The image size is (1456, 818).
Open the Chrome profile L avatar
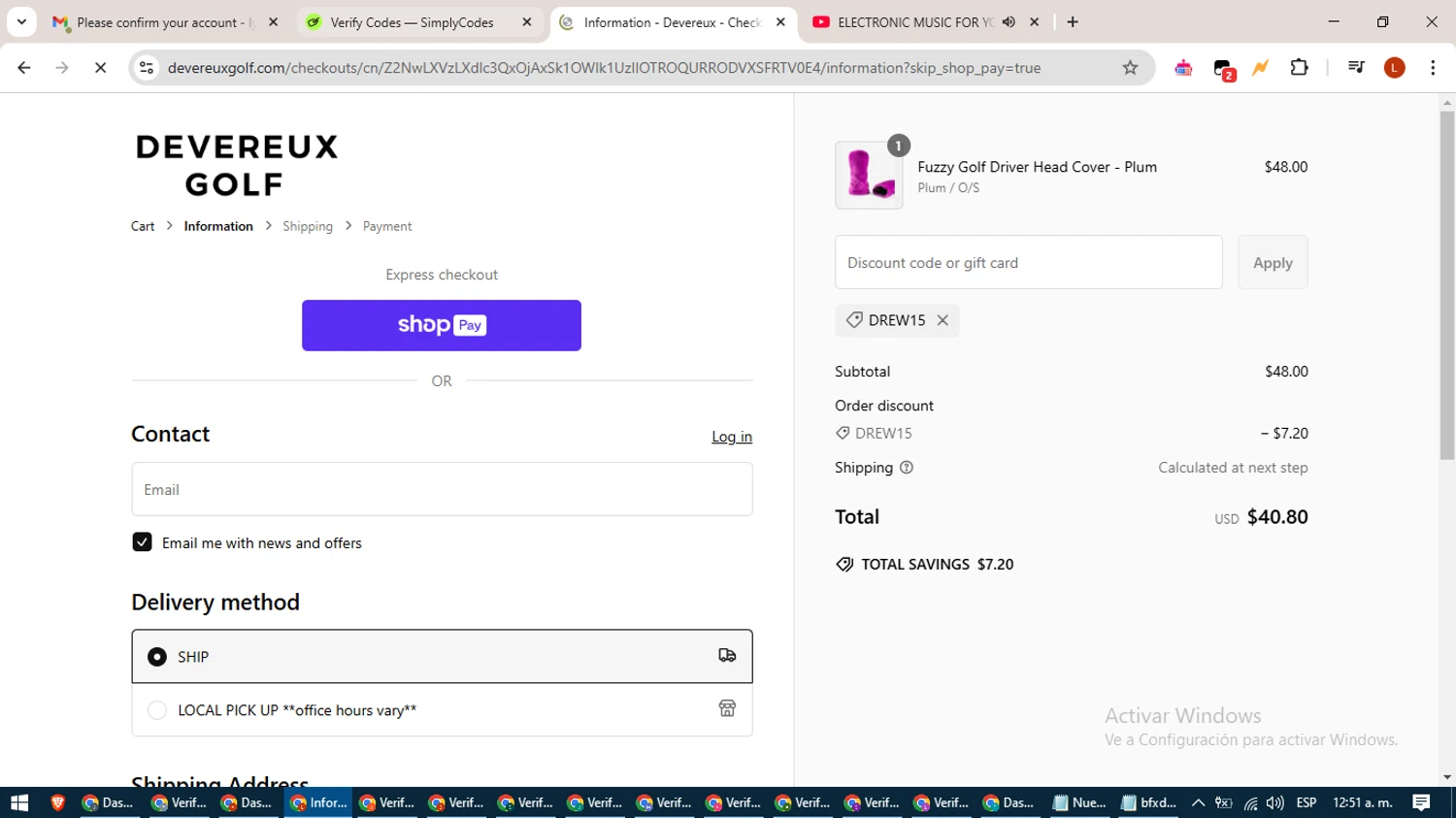(1395, 68)
